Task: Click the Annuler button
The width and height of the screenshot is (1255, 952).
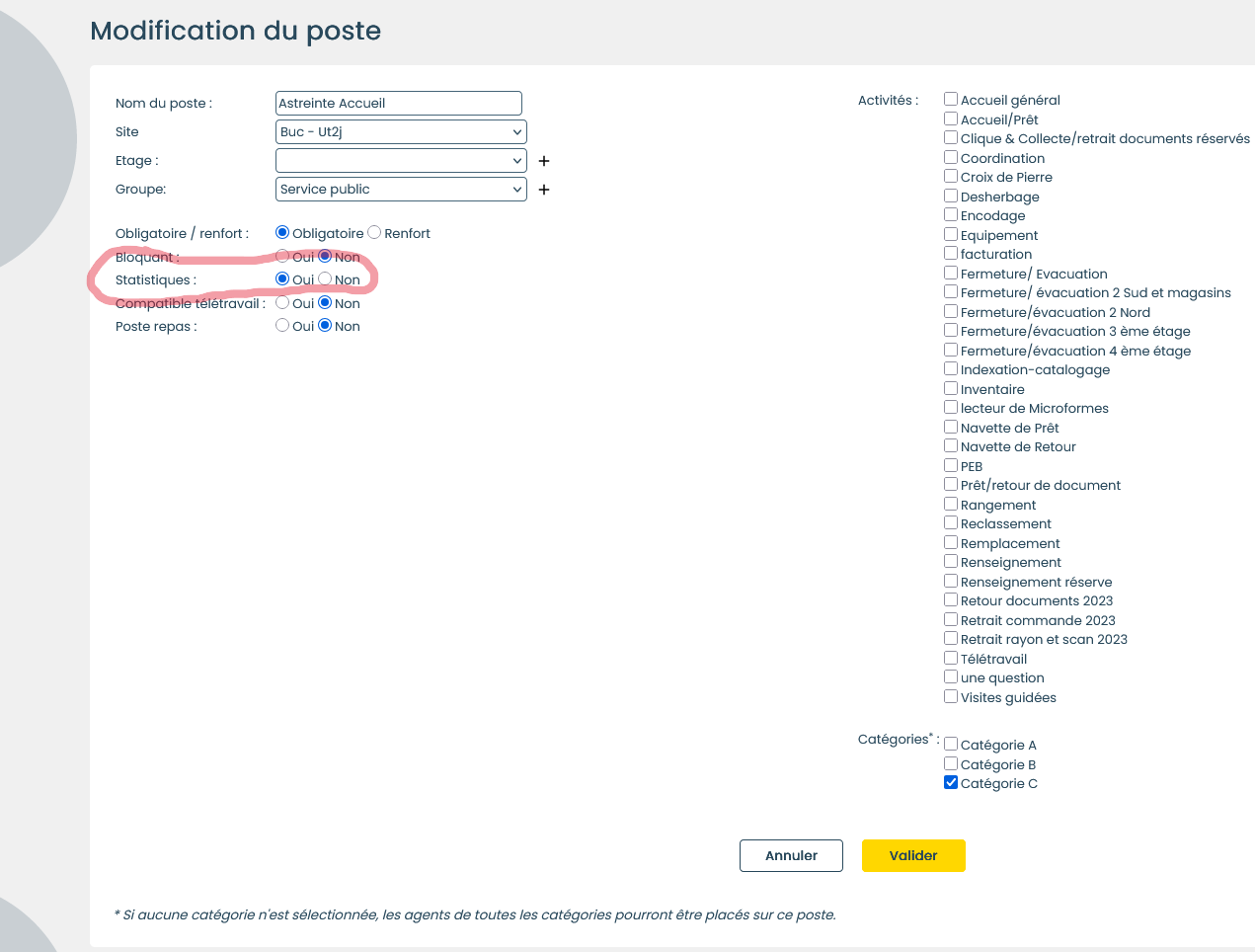Action: 791,856
